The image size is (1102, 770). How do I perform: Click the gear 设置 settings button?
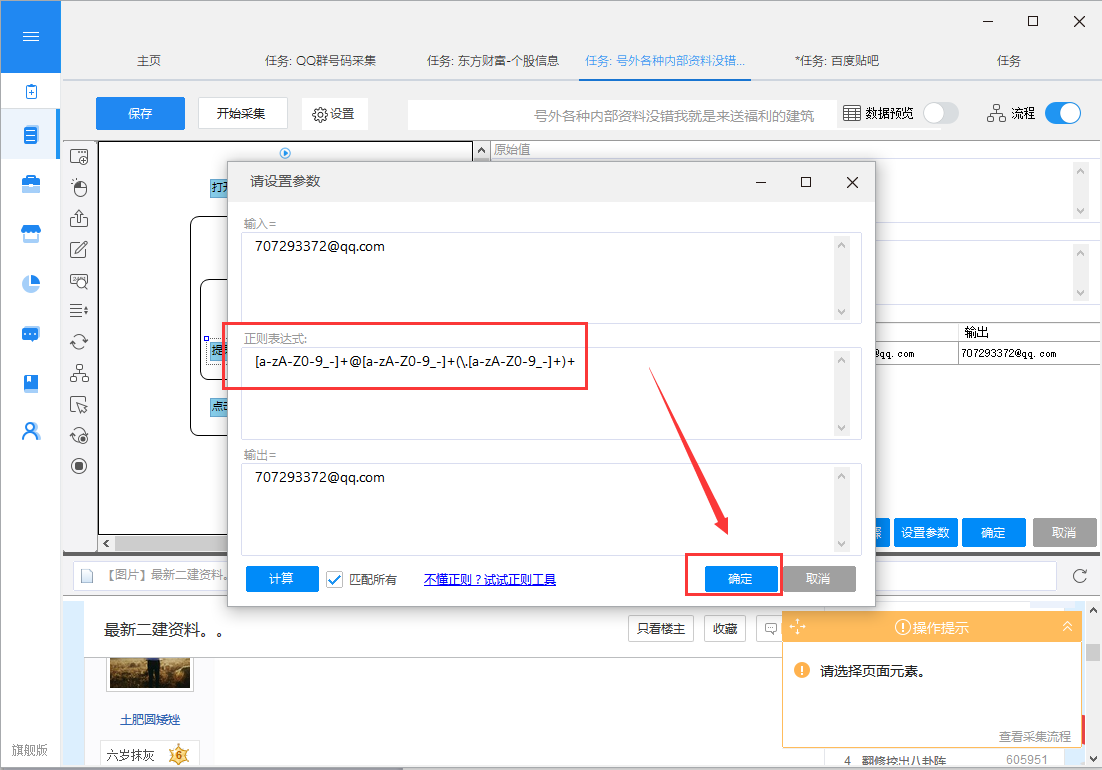[x=334, y=114]
